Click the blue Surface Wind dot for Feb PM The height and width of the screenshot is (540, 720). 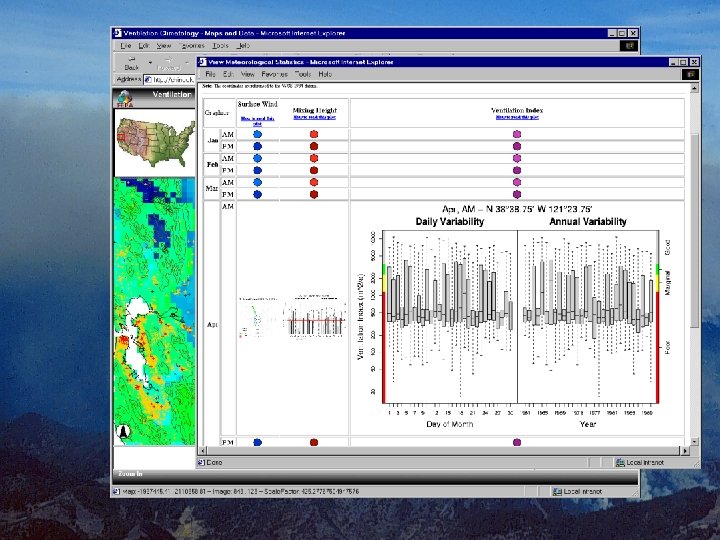(257, 170)
